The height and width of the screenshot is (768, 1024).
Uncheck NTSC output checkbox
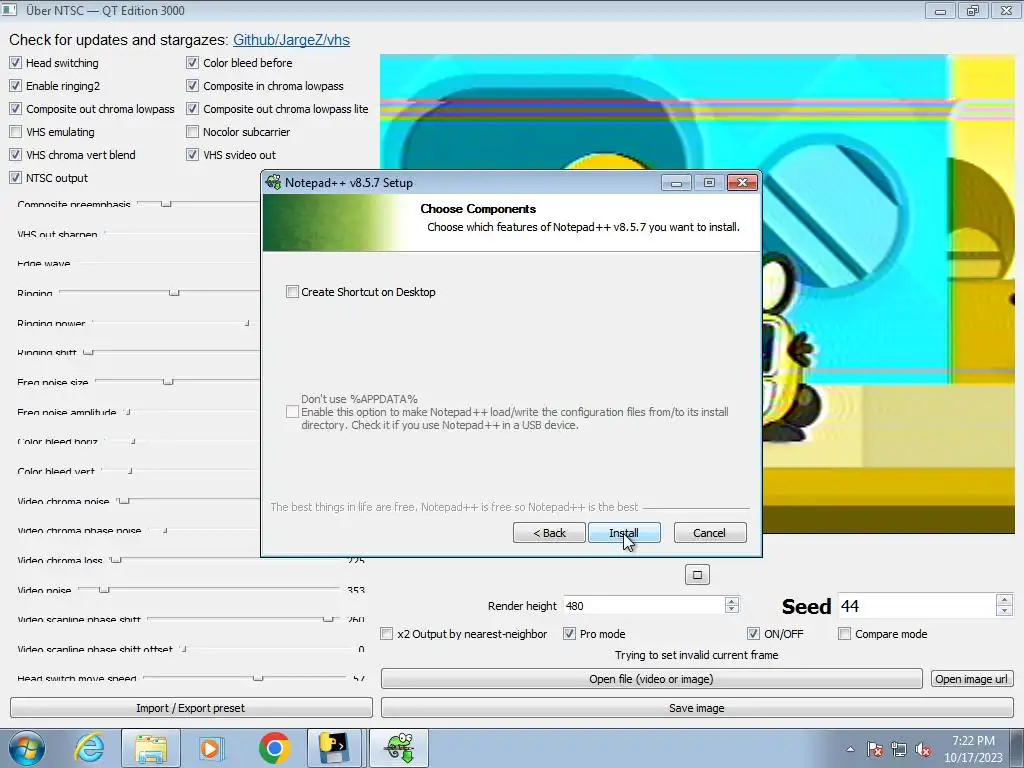click(x=16, y=178)
